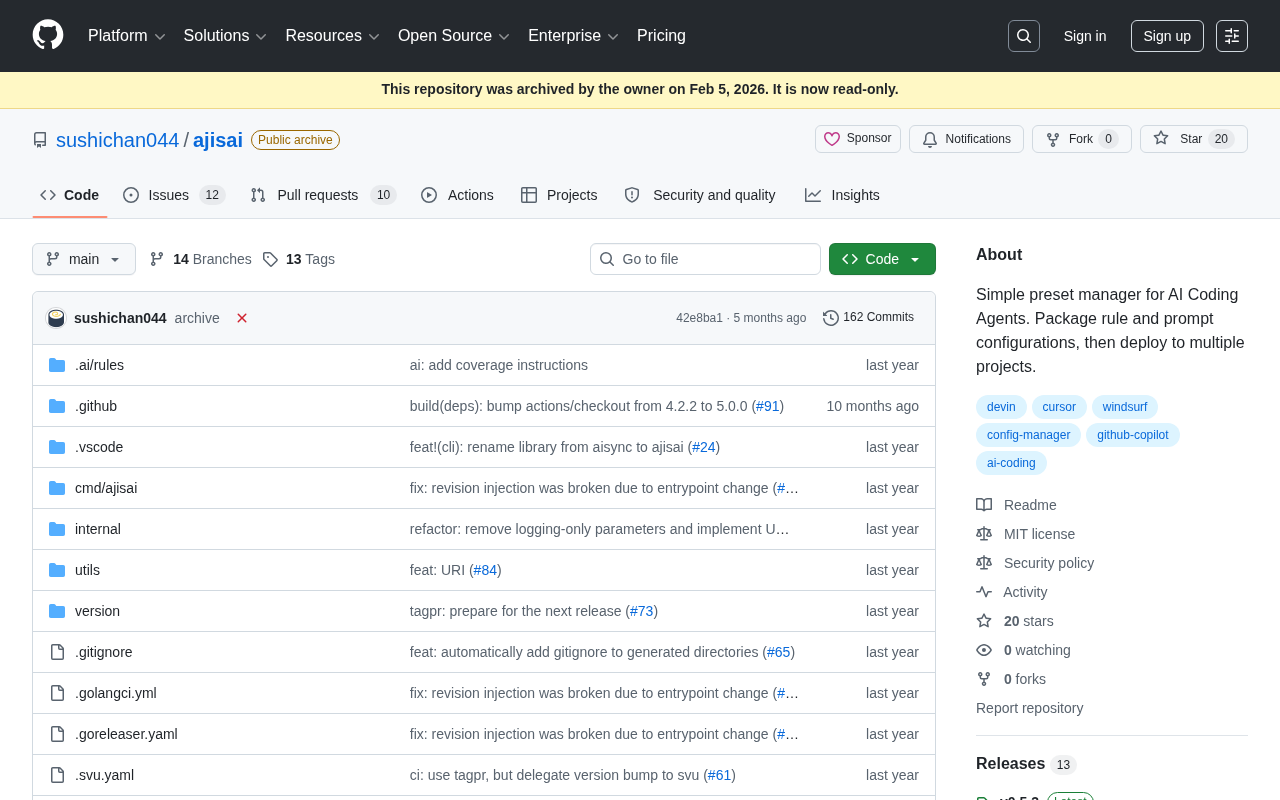Click the cmd/ajisai folder icon
The height and width of the screenshot is (800, 1280).
57,488
